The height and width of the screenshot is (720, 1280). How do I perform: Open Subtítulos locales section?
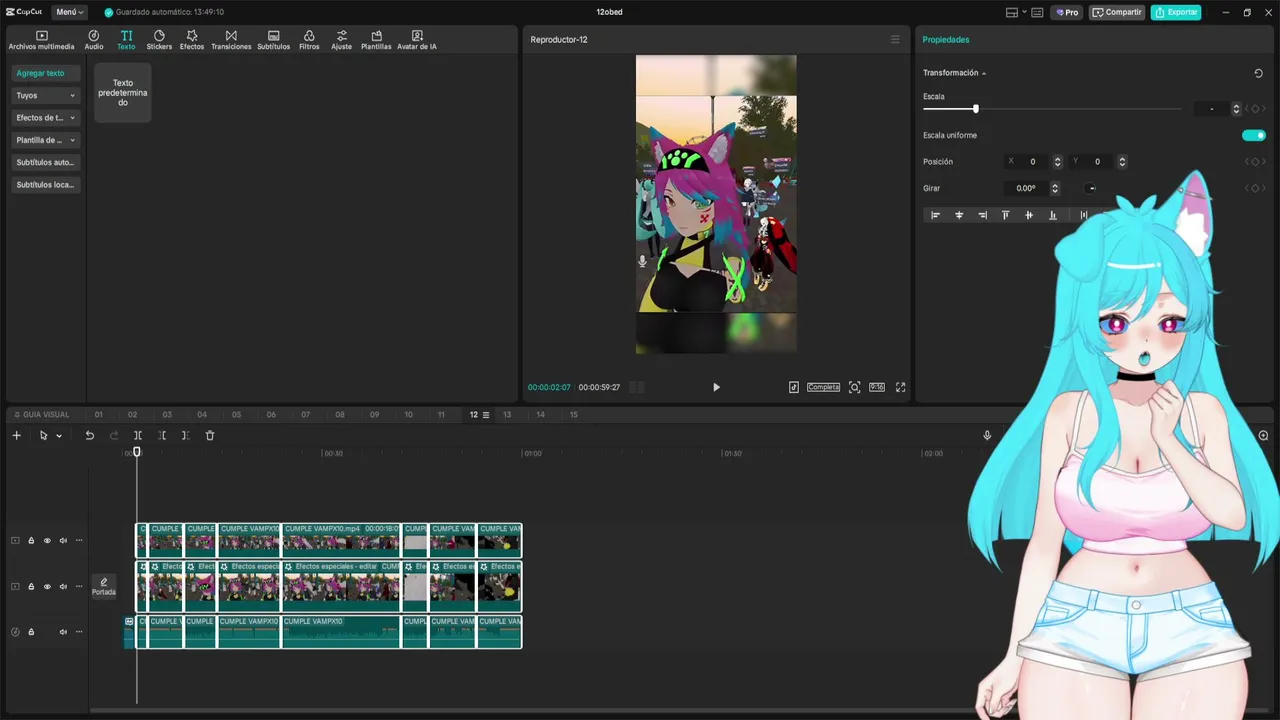[x=45, y=184]
